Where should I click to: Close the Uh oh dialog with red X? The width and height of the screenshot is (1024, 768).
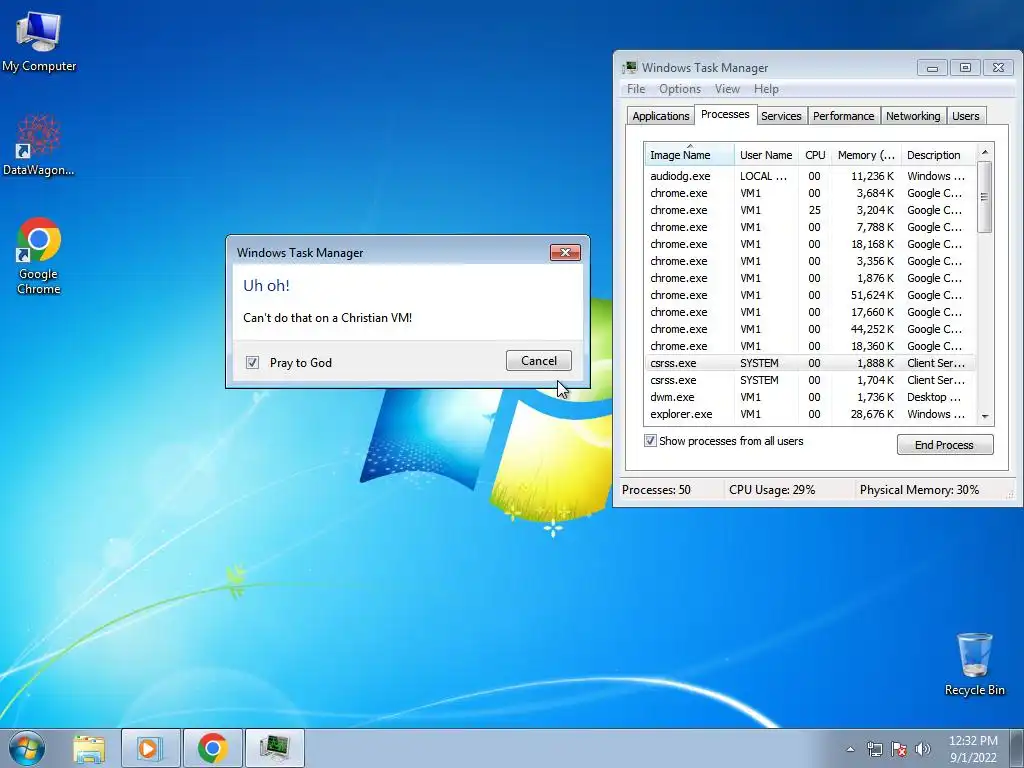(x=565, y=253)
